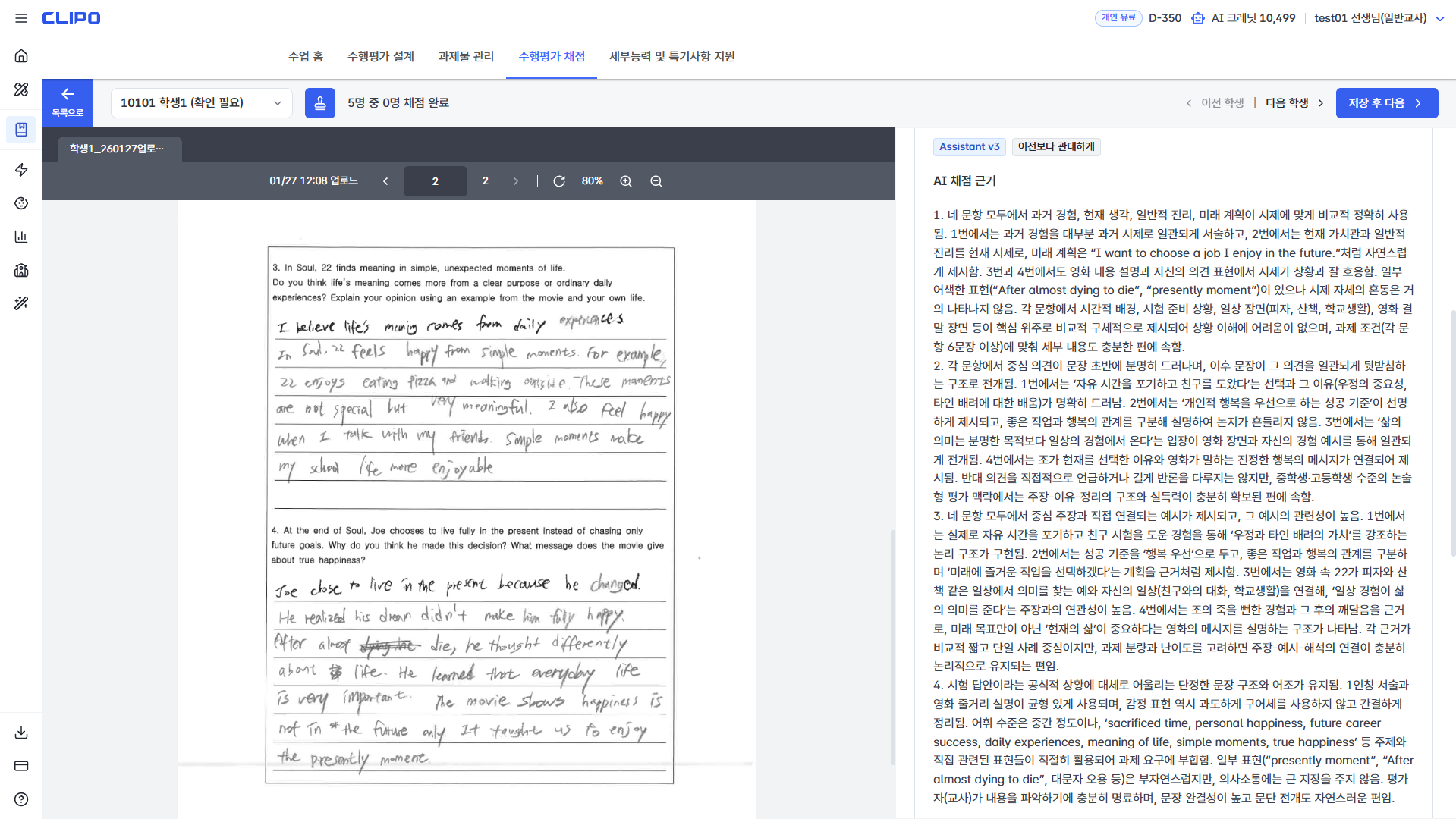
Task: Open the school building icon in sidebar
Action: tap(21, 270)
